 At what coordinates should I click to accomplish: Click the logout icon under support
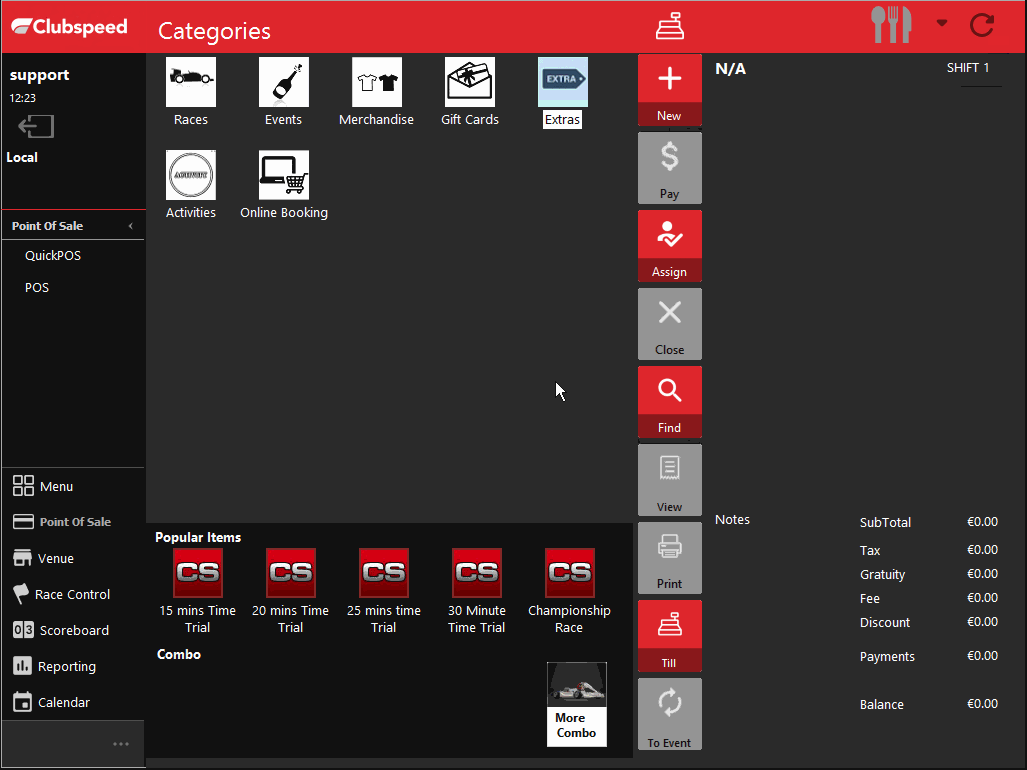36,126
